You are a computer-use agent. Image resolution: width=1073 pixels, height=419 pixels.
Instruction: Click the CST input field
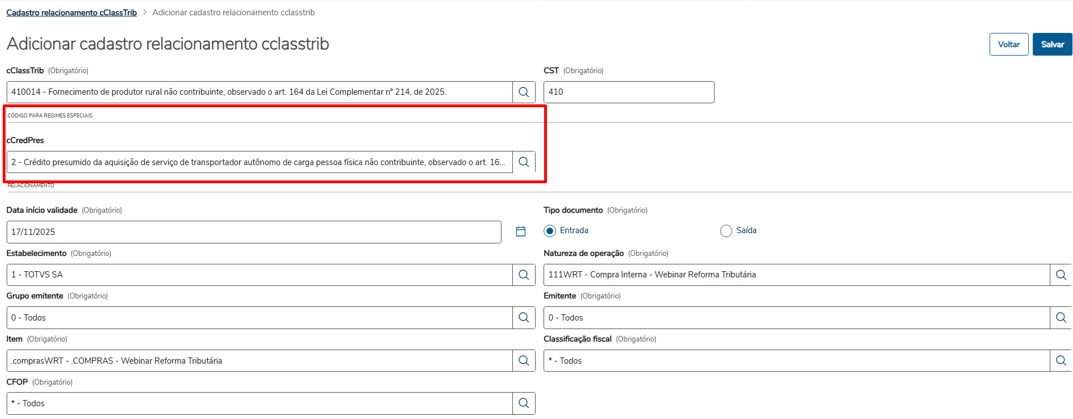[628, 92]
